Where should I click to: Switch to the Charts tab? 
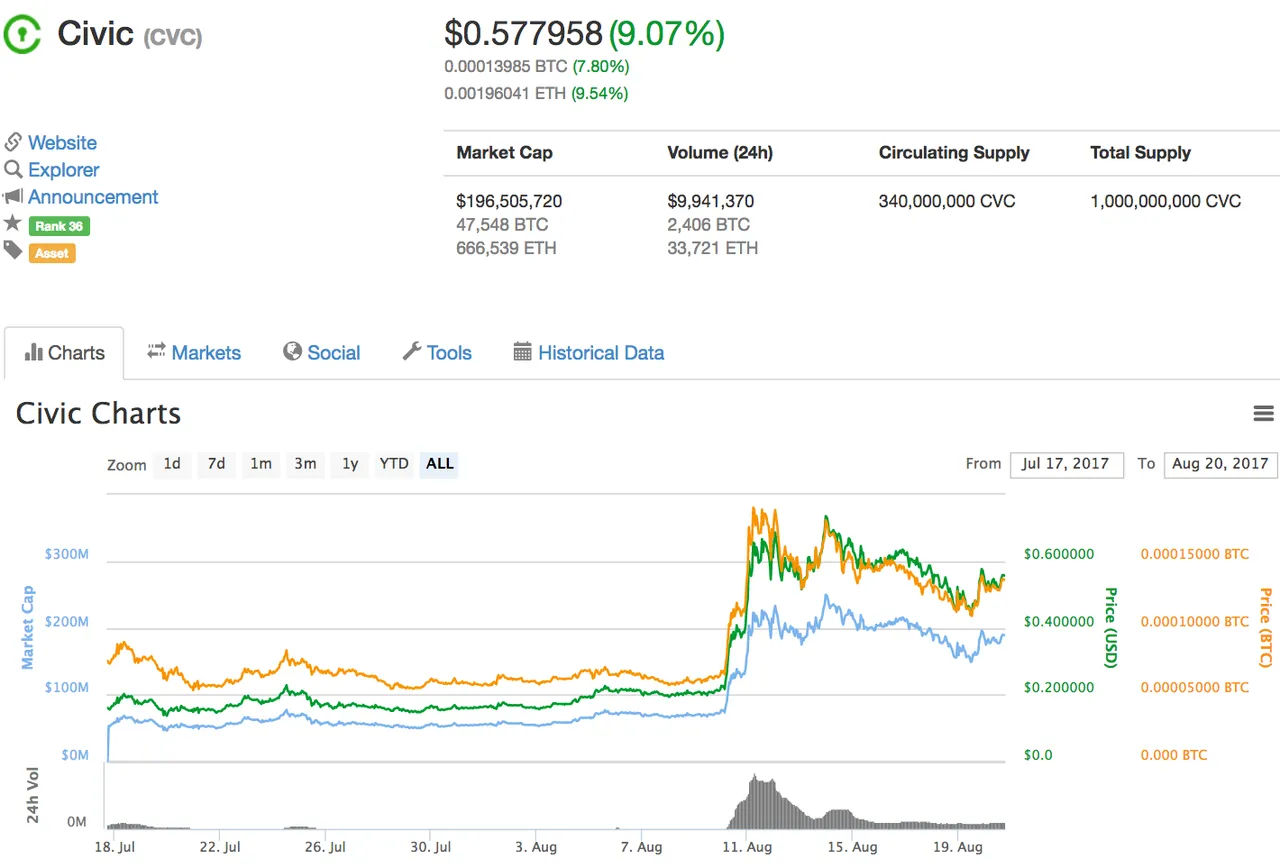pos(64,352)
